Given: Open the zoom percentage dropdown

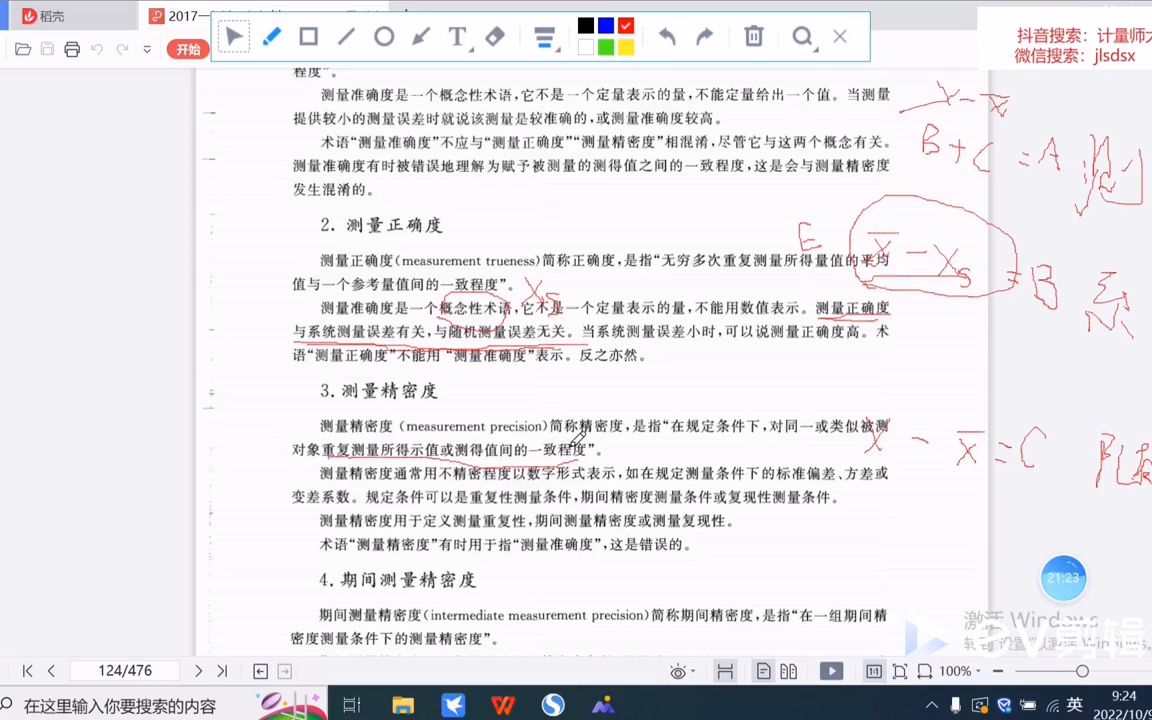Looking at the screenshot, I should point(957,671).
